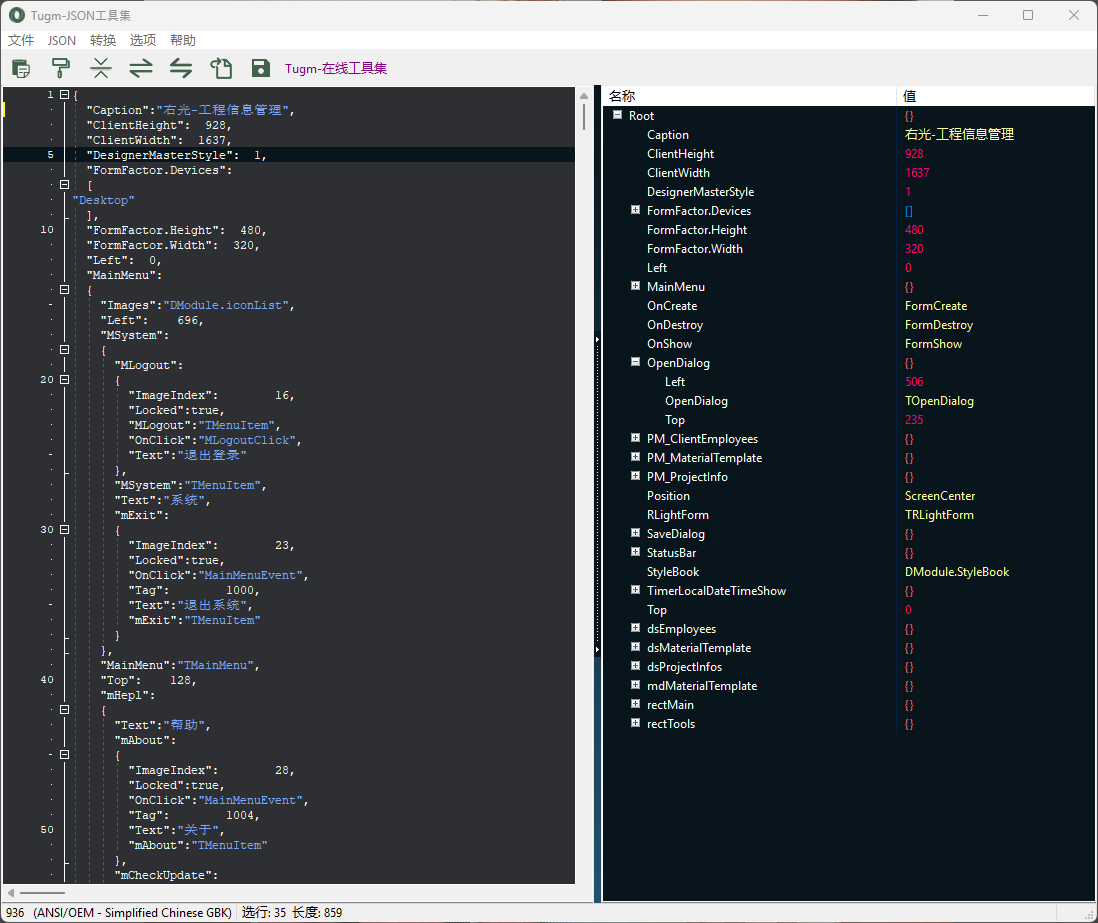1098x923 pixels.
Task: Click the compress JSON toolbar icon
Action: click(101, 68)
